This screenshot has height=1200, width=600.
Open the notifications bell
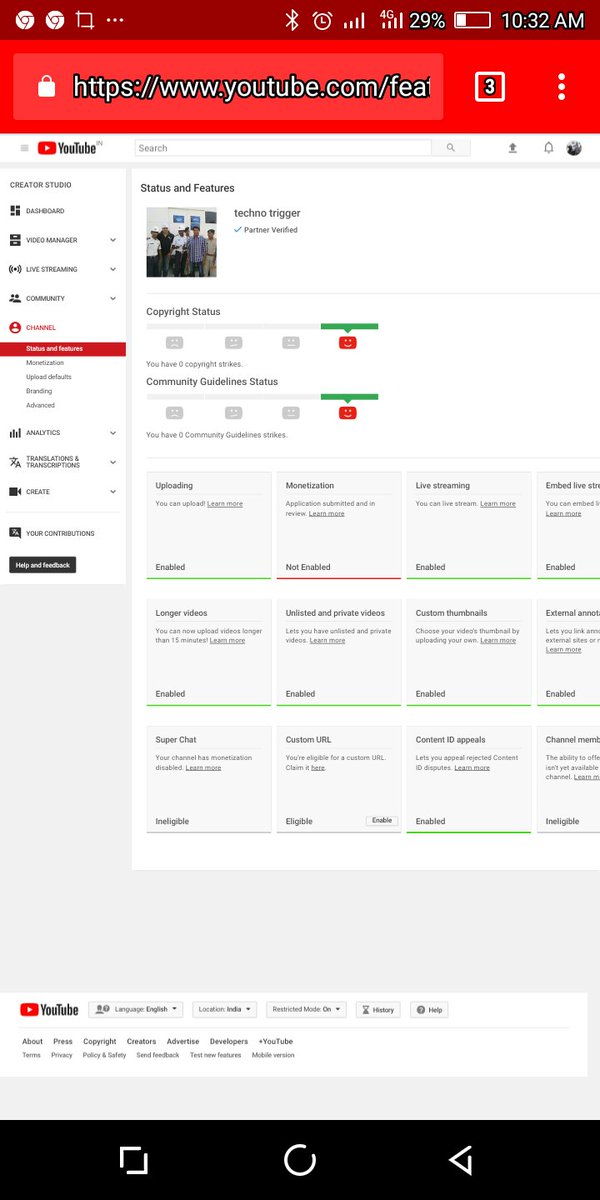pos(548,148)
